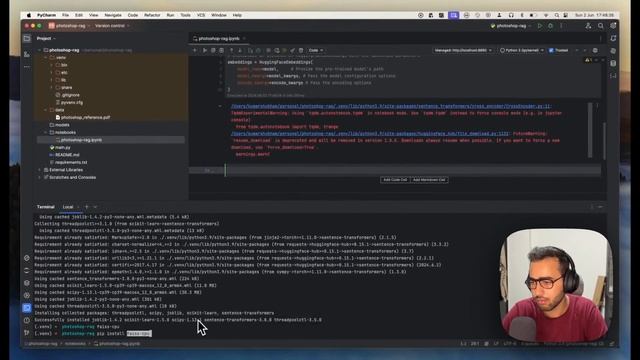640x360 pixels.
Task: Open the Refactor menu
Action: coord(152,15)
